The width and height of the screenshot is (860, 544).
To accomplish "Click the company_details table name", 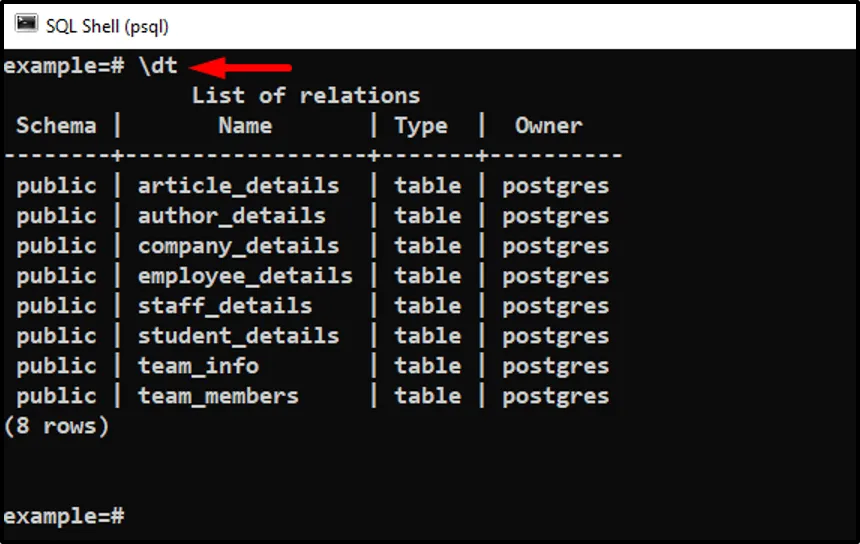I will [x=238, y=246].
